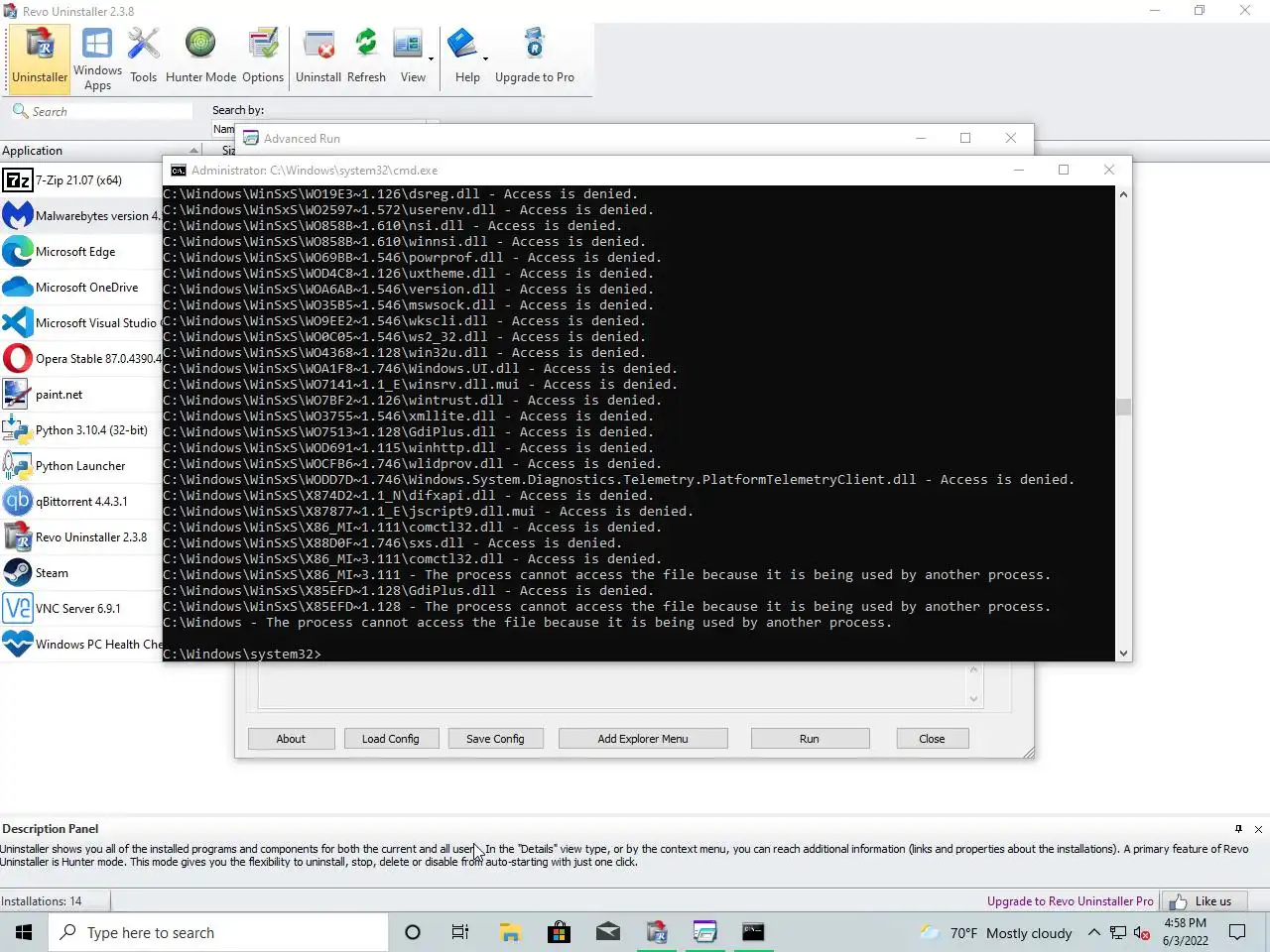This screenshot has width=1270, height=952.
Task: Open Mail from the taskbar
Action: (607, 932)
